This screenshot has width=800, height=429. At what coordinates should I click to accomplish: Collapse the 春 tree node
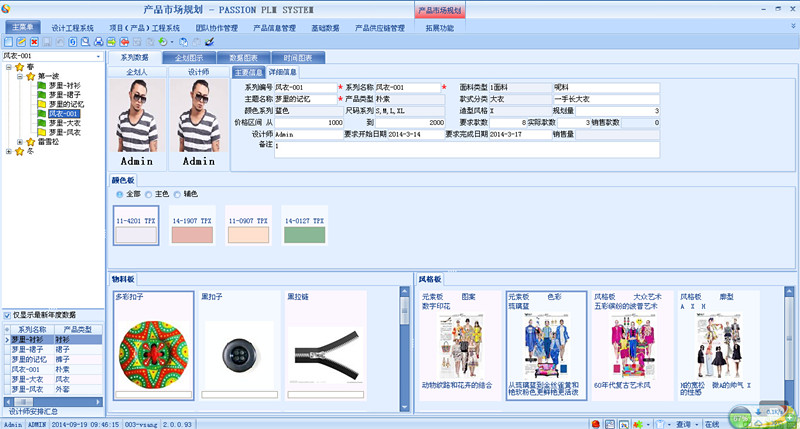click(9, 67)
